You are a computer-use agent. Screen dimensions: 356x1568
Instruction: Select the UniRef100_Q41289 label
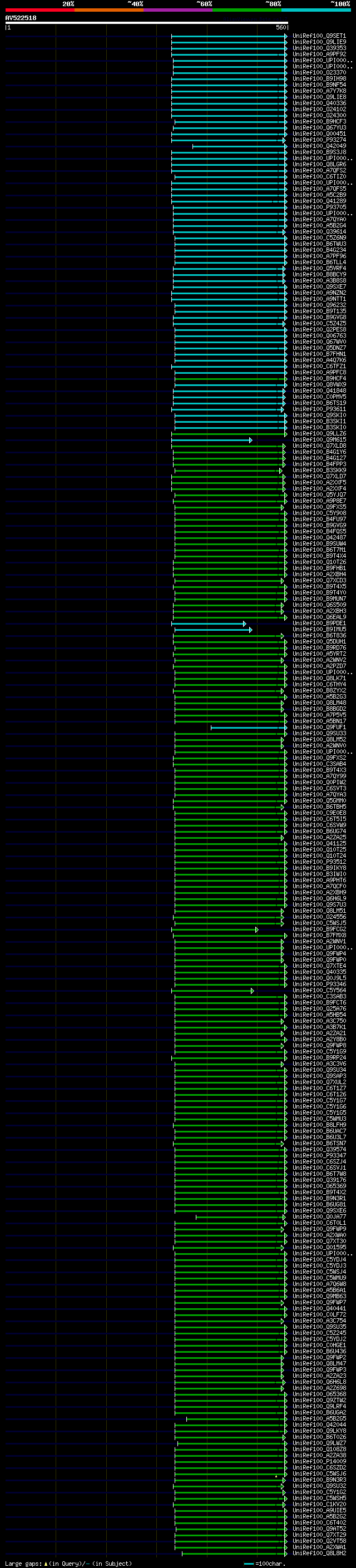coord(319,201)
